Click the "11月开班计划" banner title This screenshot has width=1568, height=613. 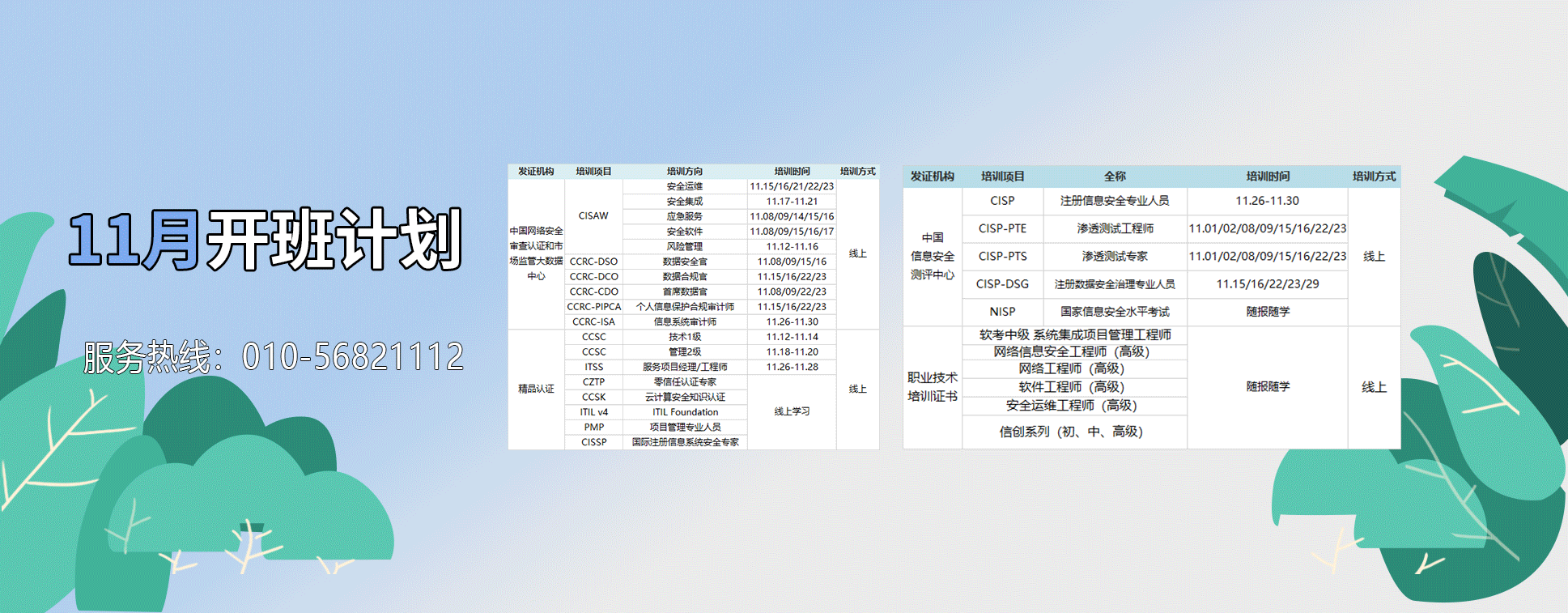266,239
